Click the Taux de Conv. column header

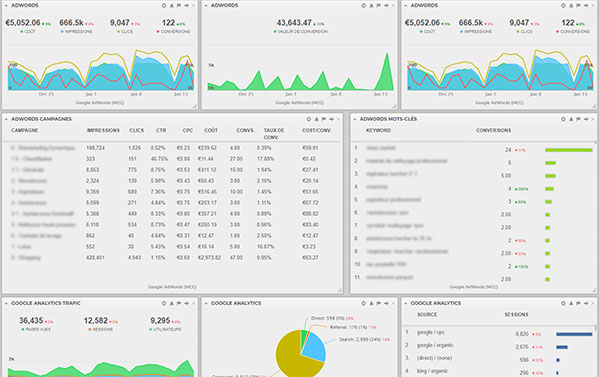click(x=274, y=134)
